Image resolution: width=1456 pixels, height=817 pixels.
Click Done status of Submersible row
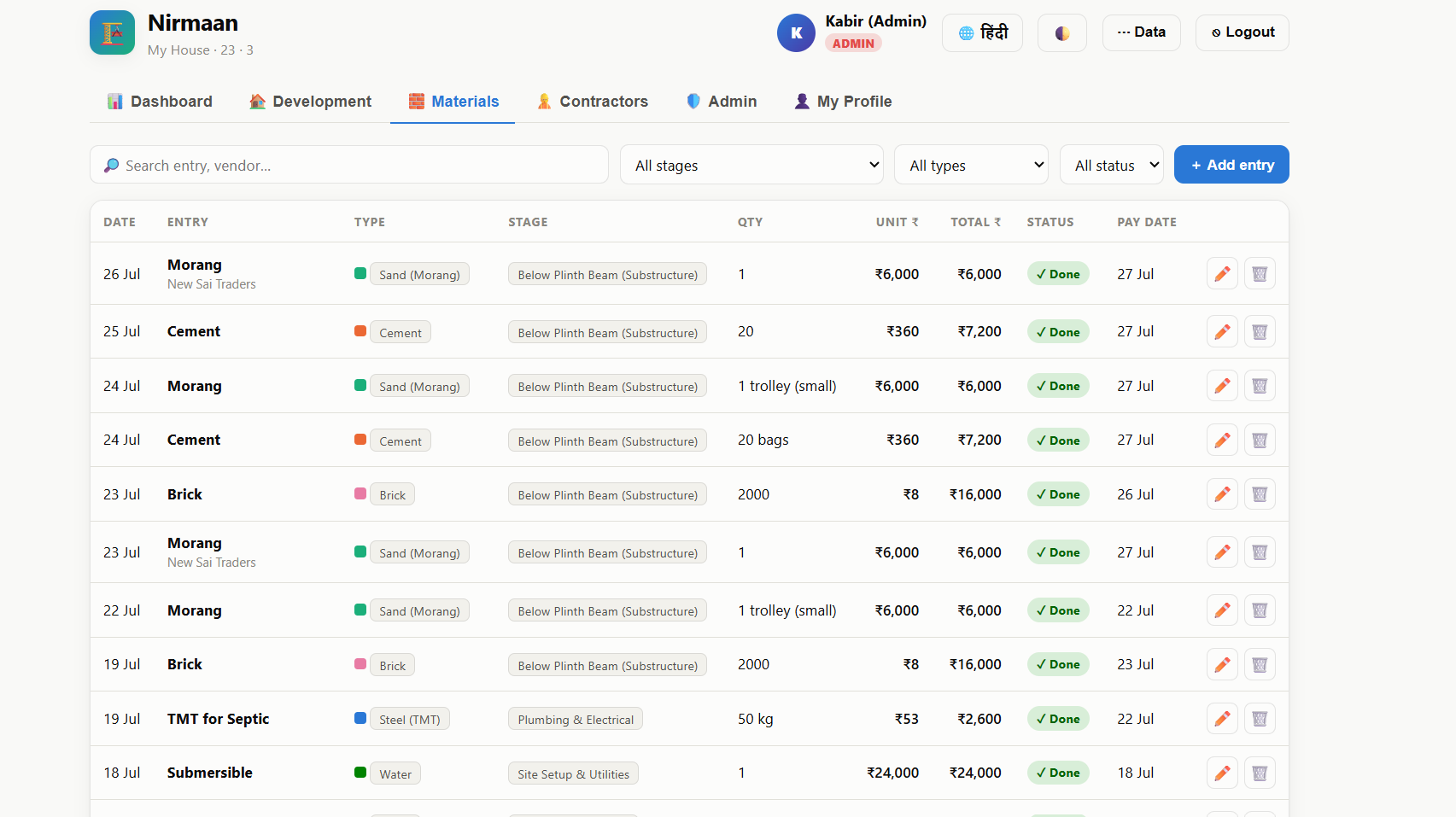click(x=1058, y=773)
